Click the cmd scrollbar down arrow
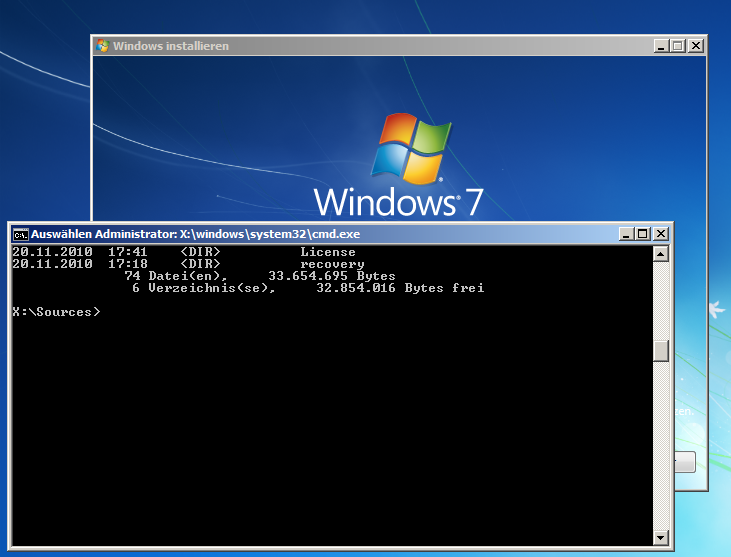This screenshot has height=557, width=731. click(x=661, y=537)
